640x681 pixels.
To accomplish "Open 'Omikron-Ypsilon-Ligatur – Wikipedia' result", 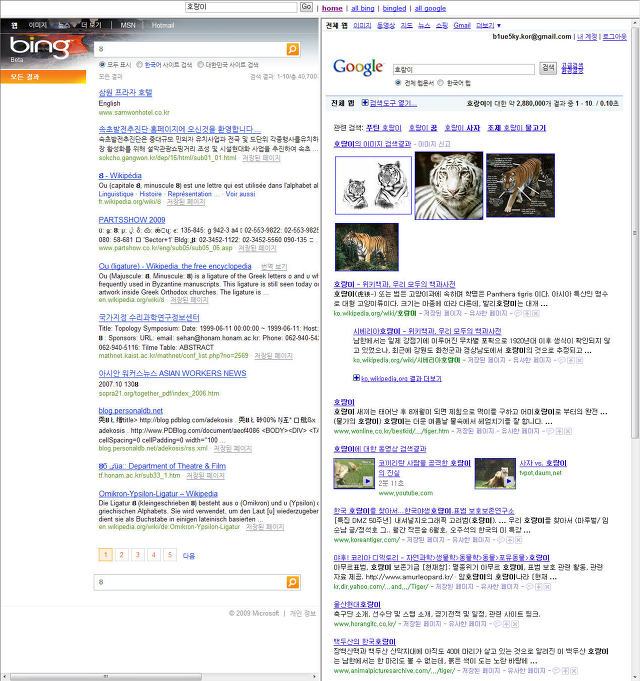I will point(158,494).
